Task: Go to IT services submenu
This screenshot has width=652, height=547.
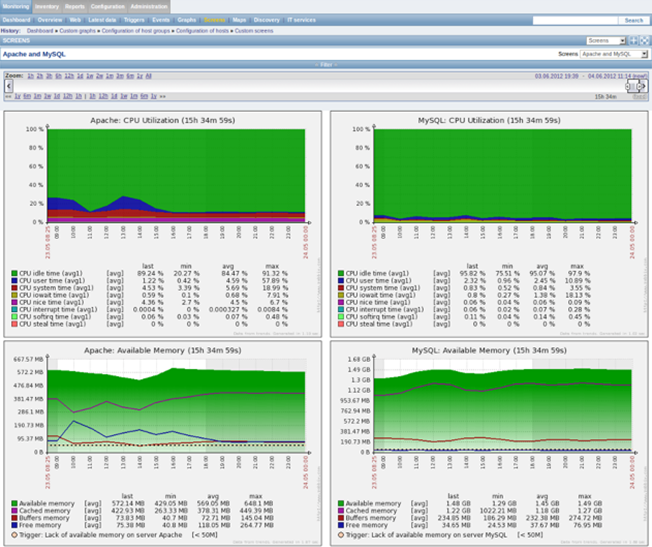Action: [x=301, y=20]
